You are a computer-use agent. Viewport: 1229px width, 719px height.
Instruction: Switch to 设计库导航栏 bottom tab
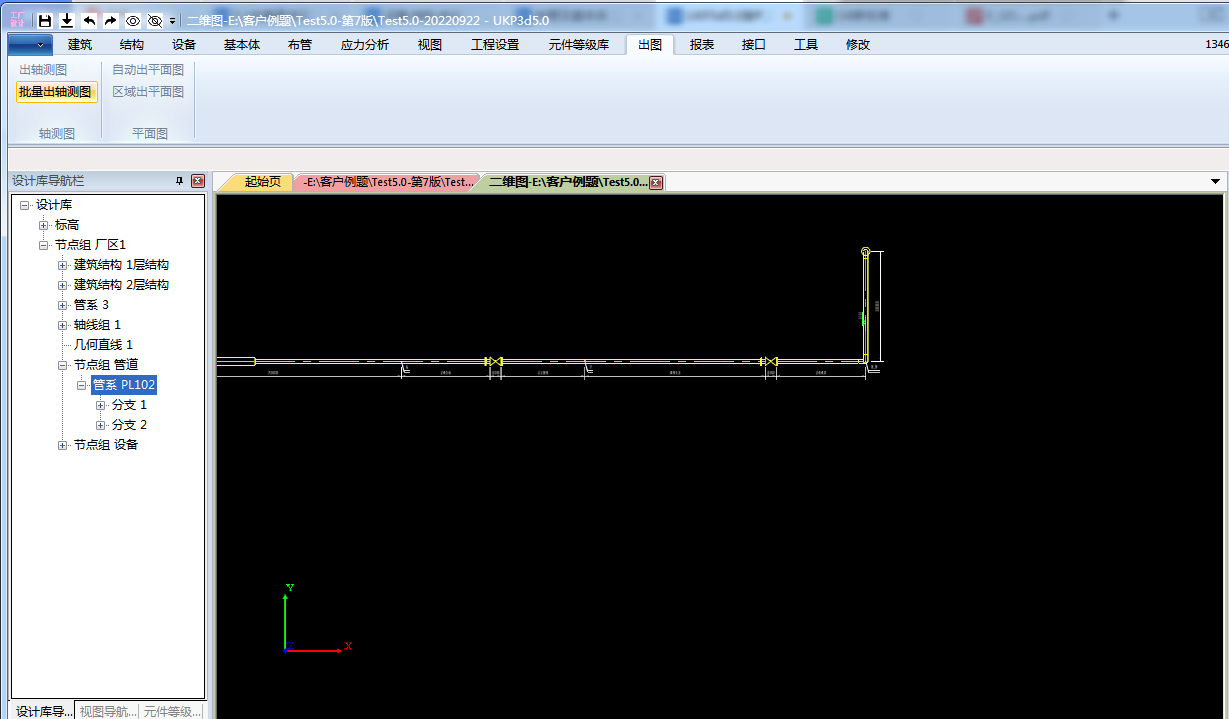pyautogui.click(x=43, y=711)
